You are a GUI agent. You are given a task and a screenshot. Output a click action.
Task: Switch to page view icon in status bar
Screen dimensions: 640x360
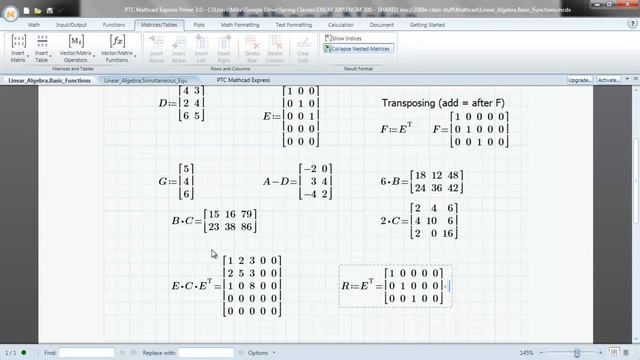pyautogui.click(x=613, y=352)
